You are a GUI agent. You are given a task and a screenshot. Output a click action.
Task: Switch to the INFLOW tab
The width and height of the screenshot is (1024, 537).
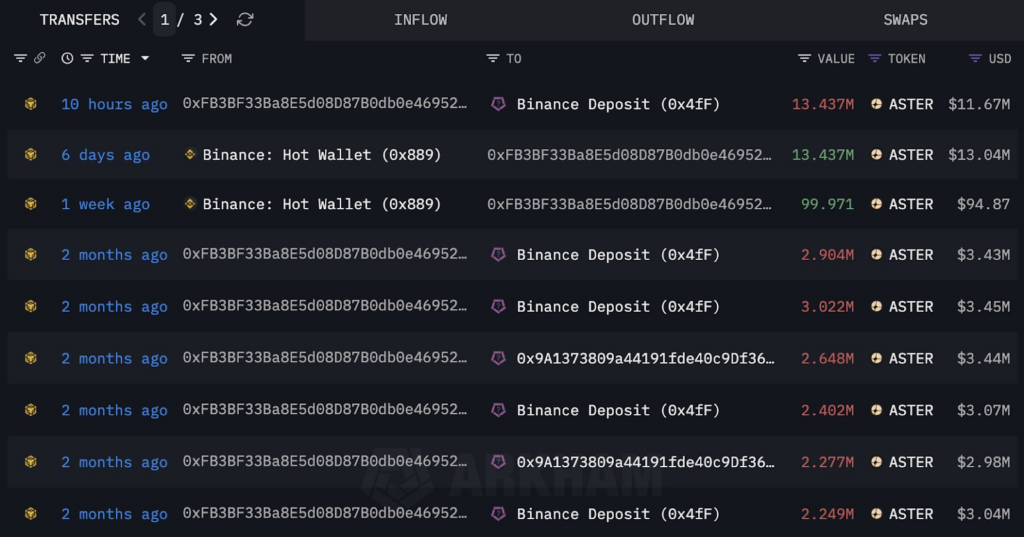(x=421, y=20)
